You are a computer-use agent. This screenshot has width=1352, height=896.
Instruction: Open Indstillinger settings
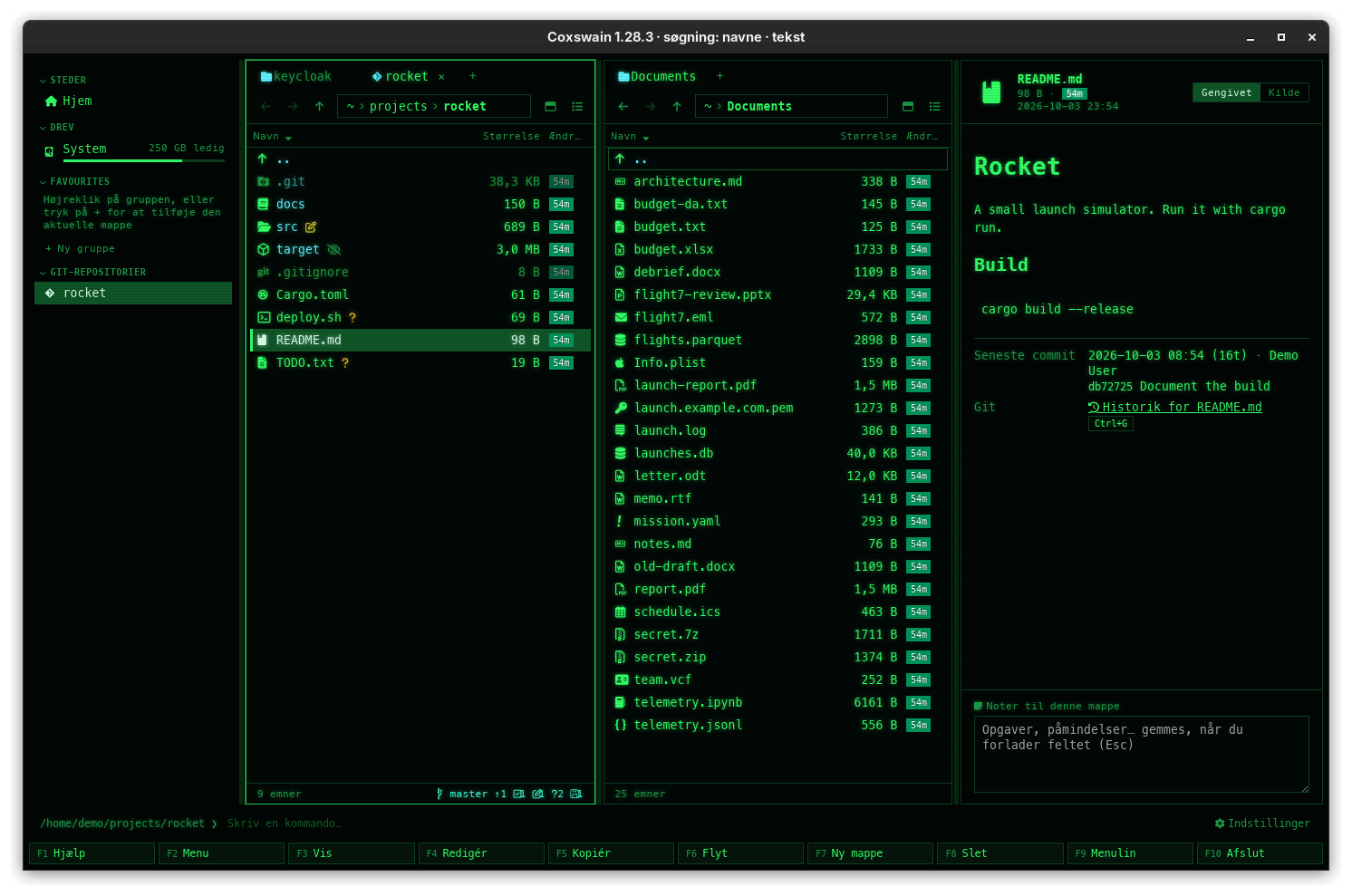[1262, 824]
